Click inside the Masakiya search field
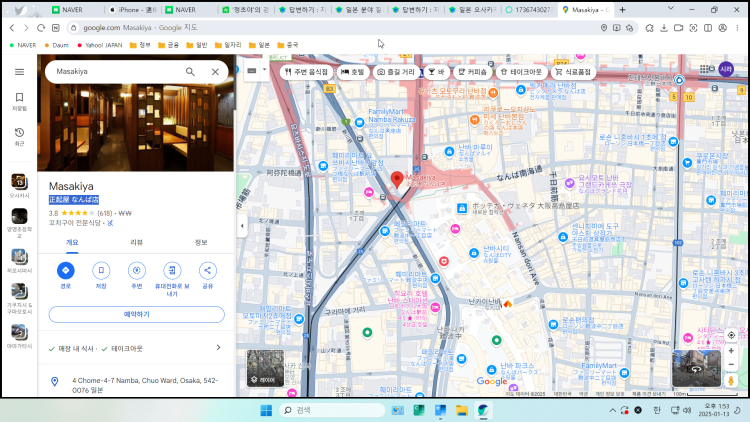This screenshot has height=422, width=750. coord(117,71)
